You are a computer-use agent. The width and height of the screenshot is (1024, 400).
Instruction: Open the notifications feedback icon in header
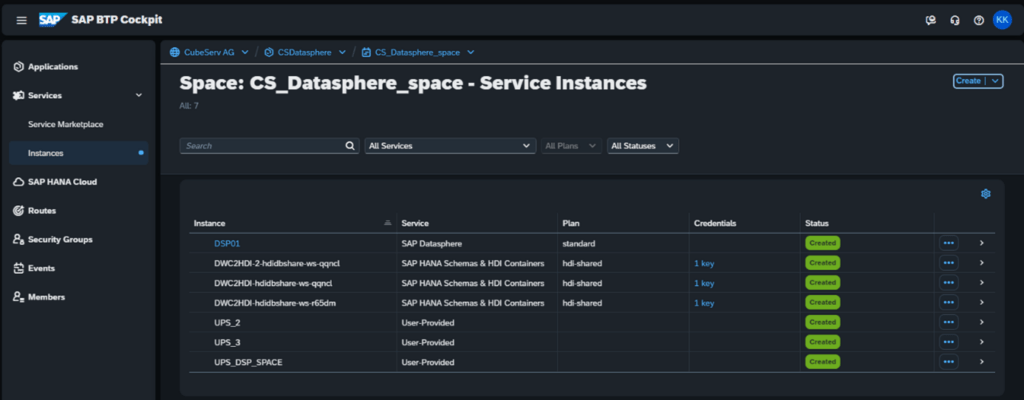coord(931,20)
